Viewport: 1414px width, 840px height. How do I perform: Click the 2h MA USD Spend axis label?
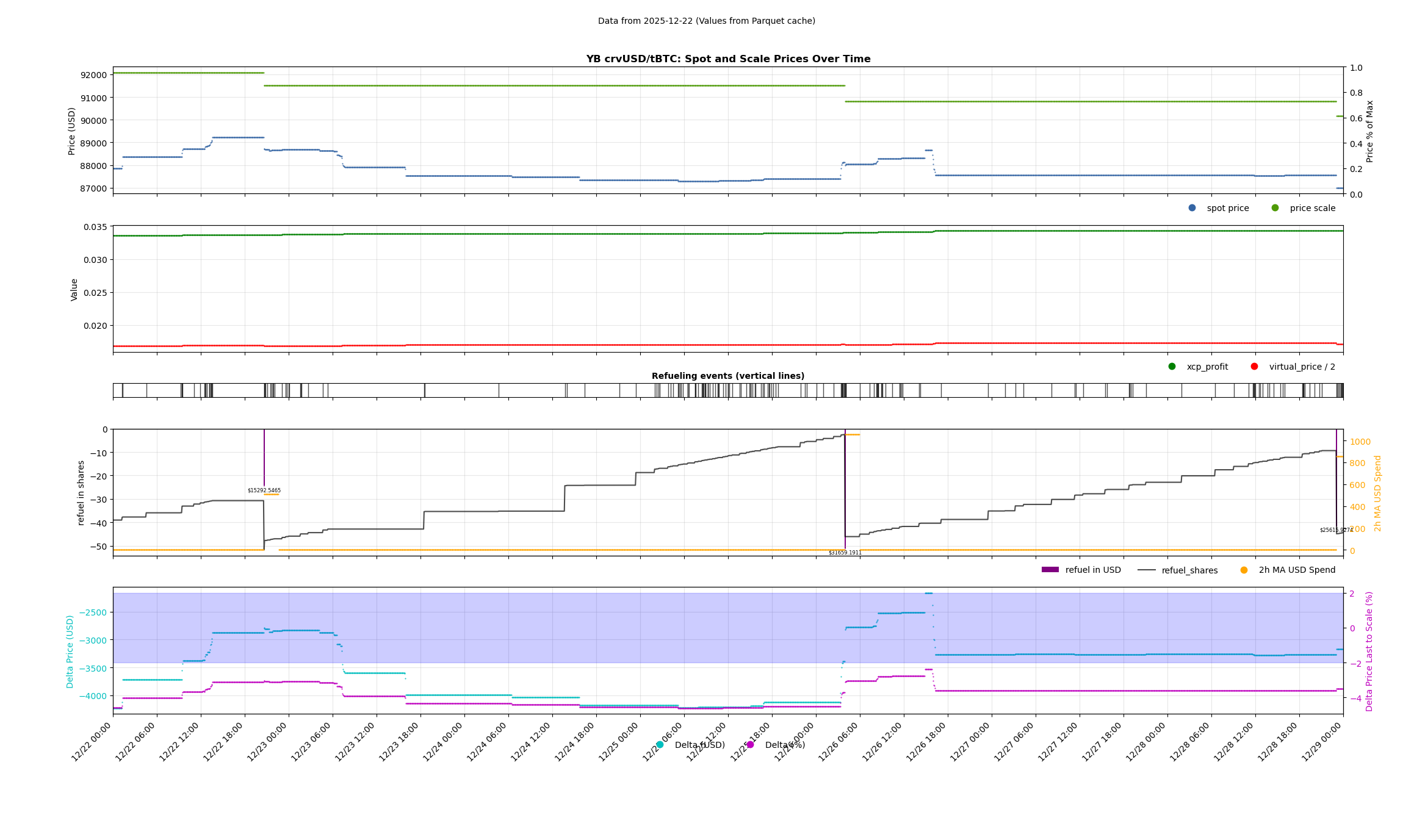click(x=1377, y=493)
